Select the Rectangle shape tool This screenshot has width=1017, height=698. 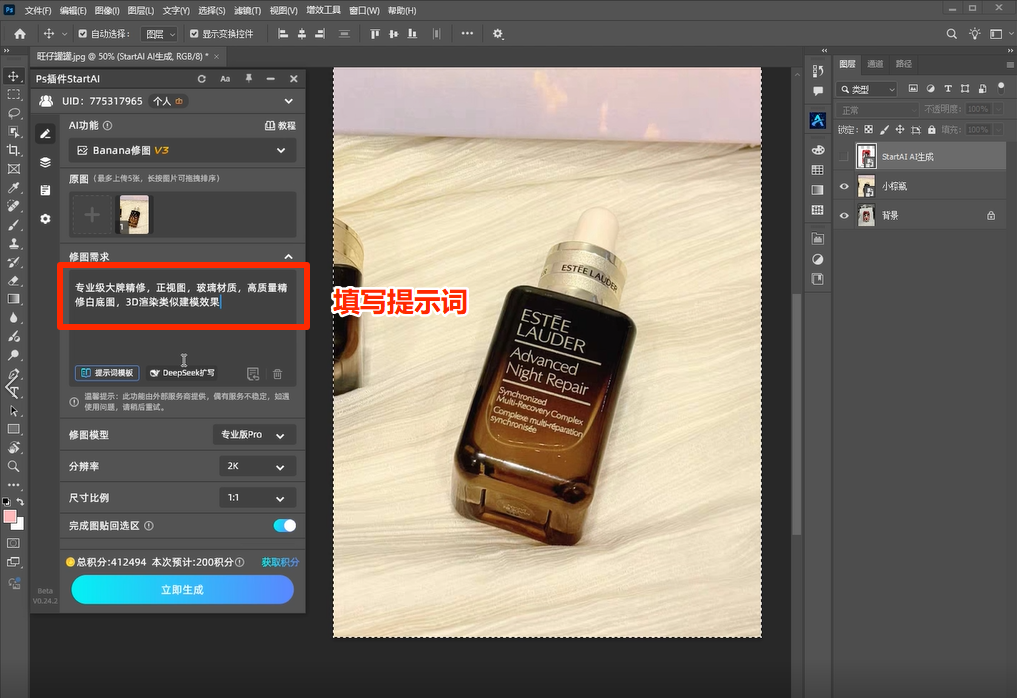tap(13, 429)
